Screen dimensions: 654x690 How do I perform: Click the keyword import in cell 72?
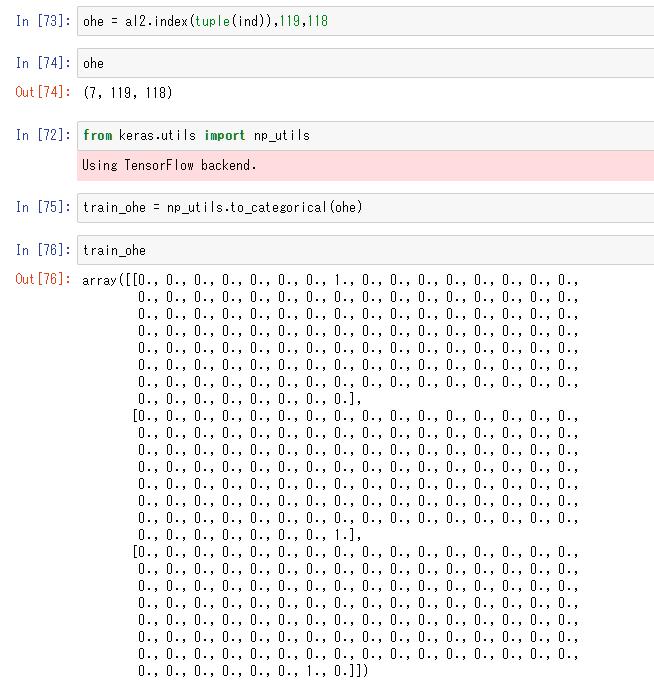tap(224, 135)
